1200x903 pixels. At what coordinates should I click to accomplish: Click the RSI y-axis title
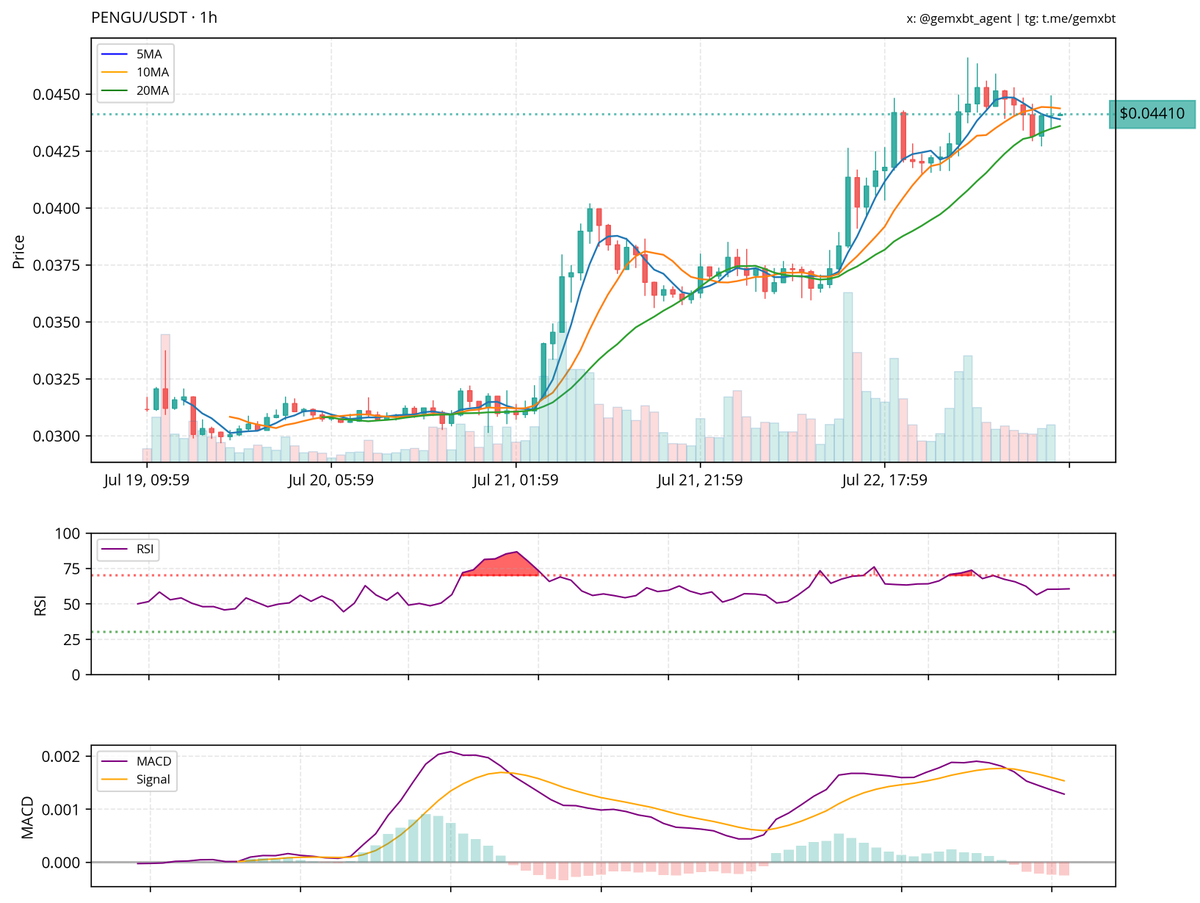[x=41, y=604]
